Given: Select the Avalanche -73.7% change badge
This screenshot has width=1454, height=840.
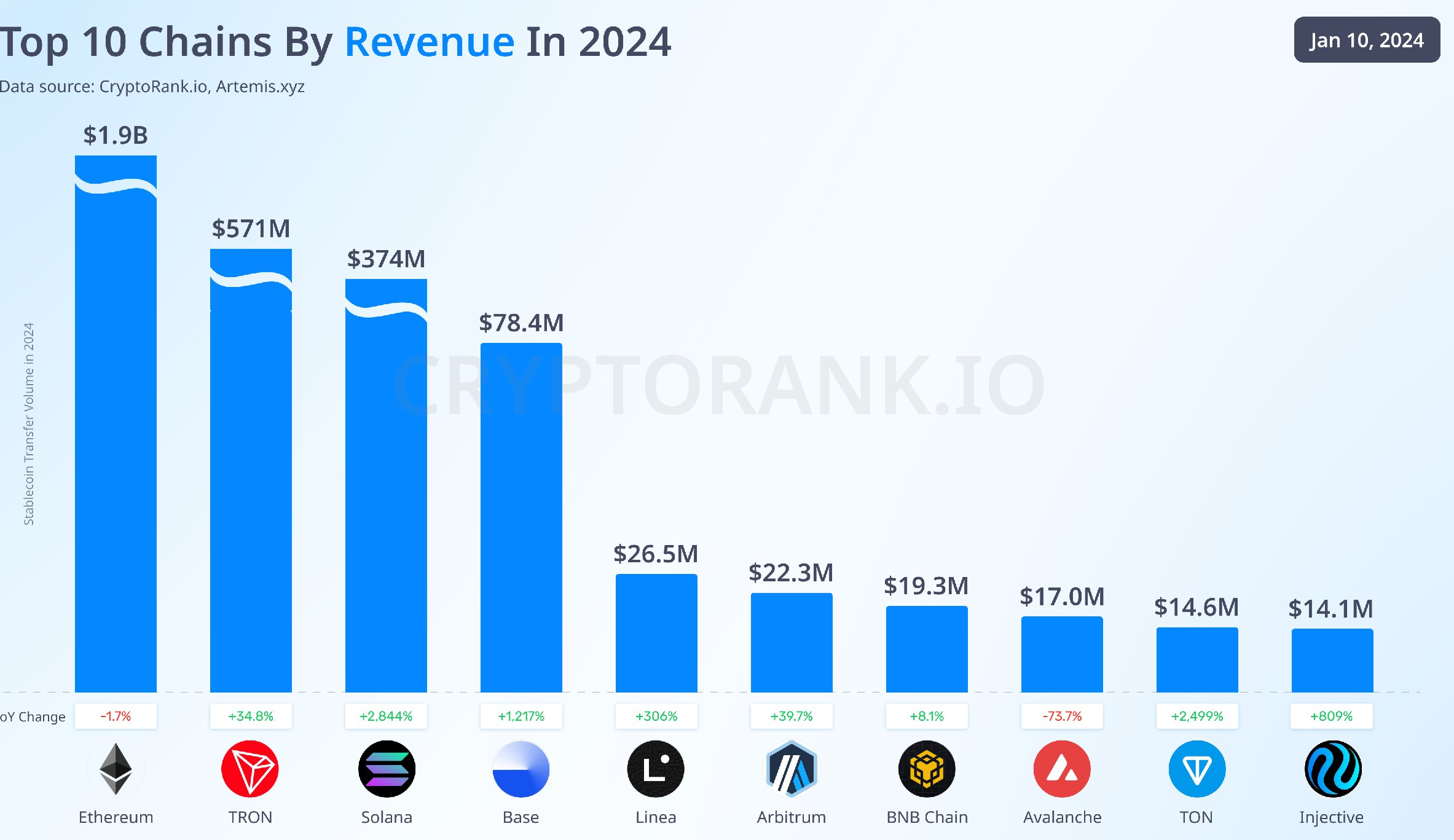Looking at the screenshot, I should coord(1062,716).
